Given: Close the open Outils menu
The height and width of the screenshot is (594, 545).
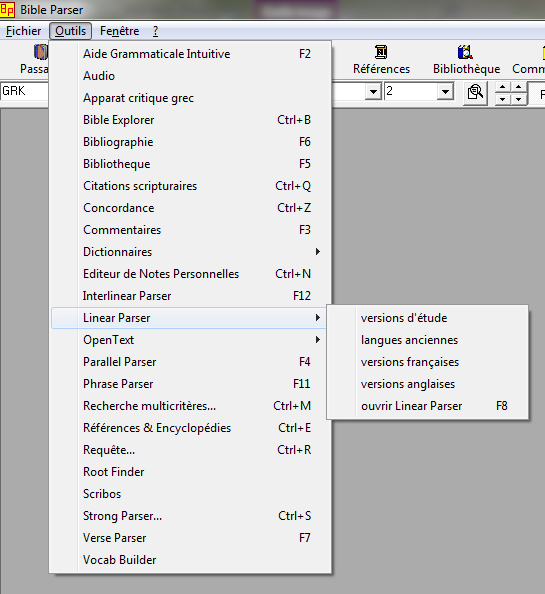Looking at the screenshot, I should [70, 31].
